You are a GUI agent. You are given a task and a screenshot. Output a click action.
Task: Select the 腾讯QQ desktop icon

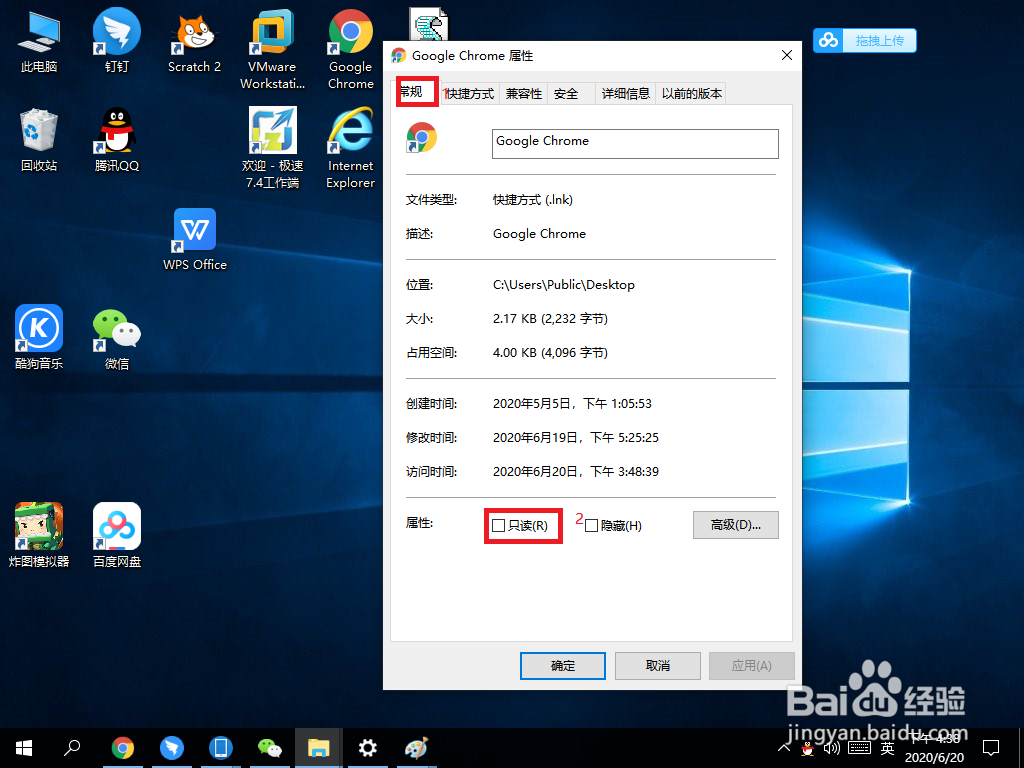[116, 140]
